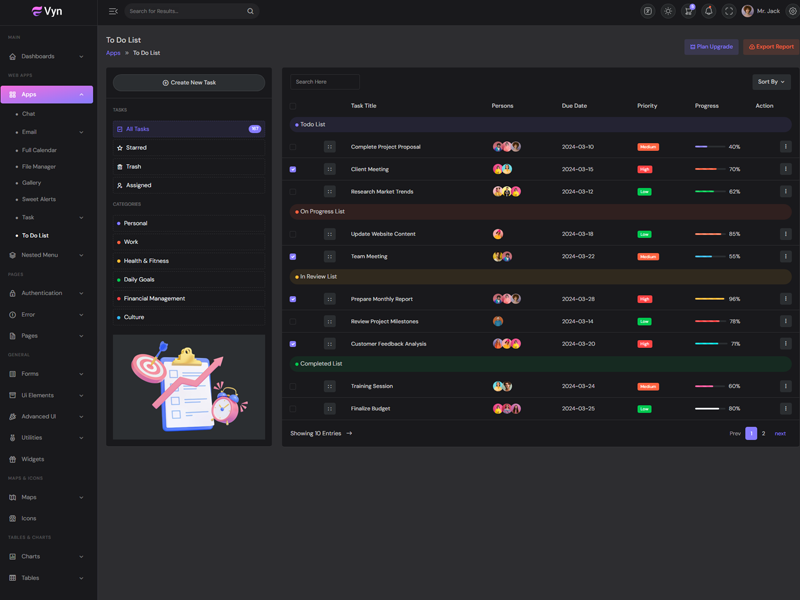This screenshot has height=600, width=800.
Task: Collapse sidebar with the hamburger icon
Action: click(x=113, y=11)
